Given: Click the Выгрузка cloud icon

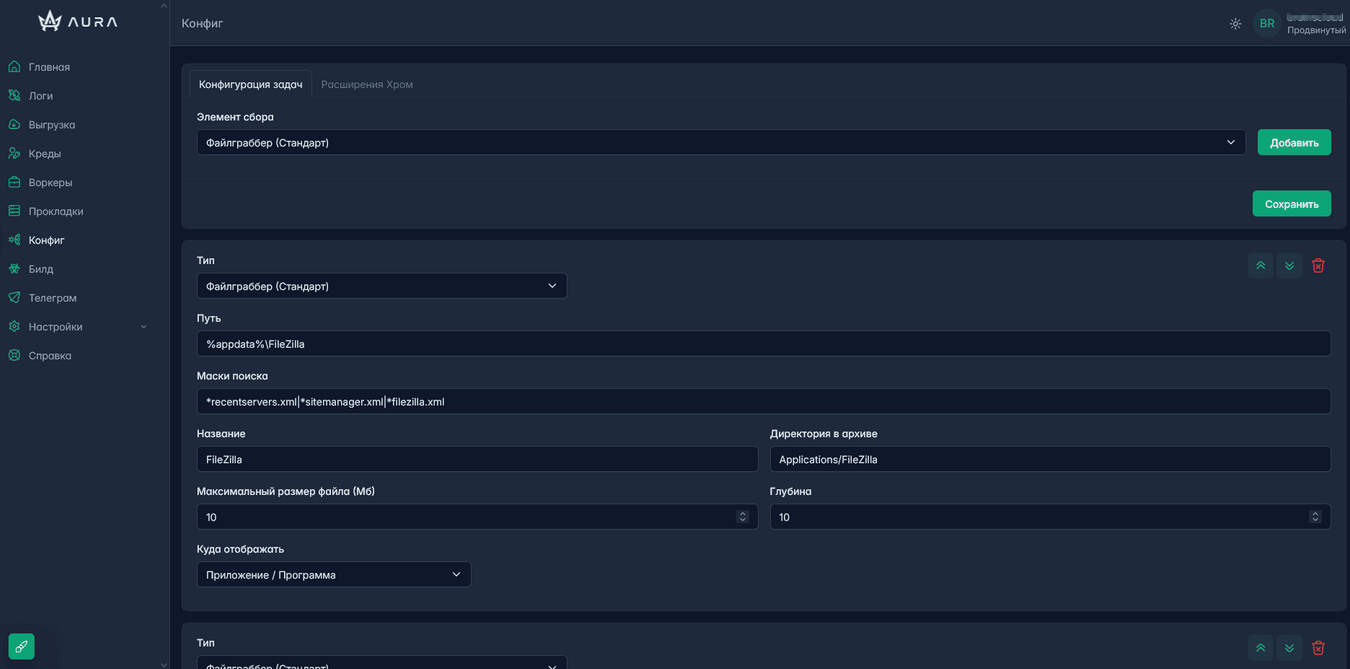Looking at the screenshot, I should tap(14, 125).
